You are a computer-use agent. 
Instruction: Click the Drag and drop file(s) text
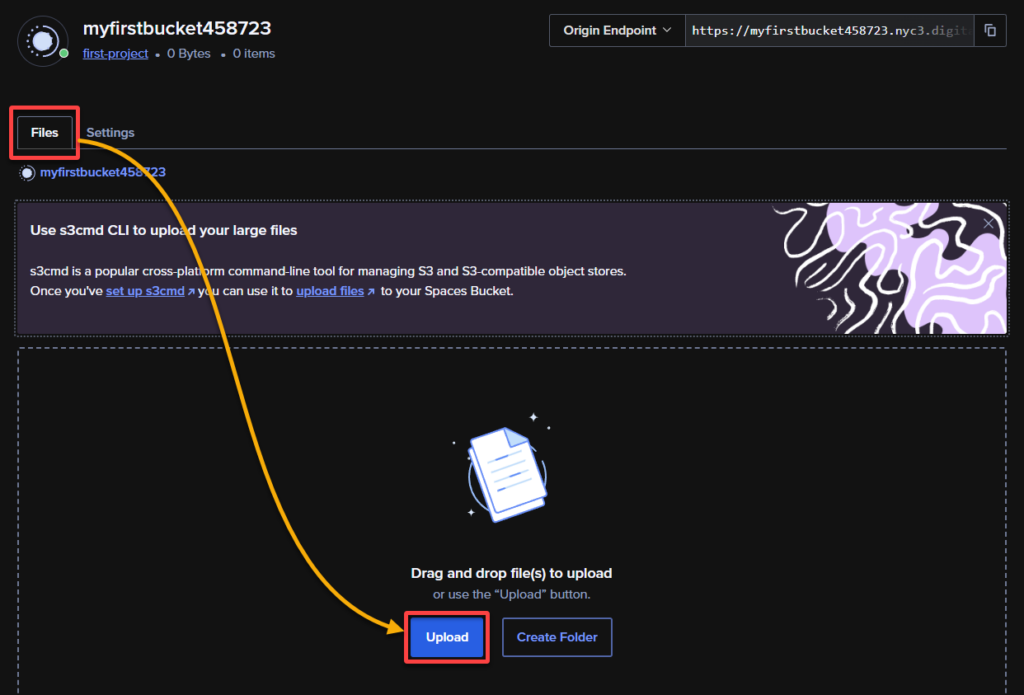(511, 574)
